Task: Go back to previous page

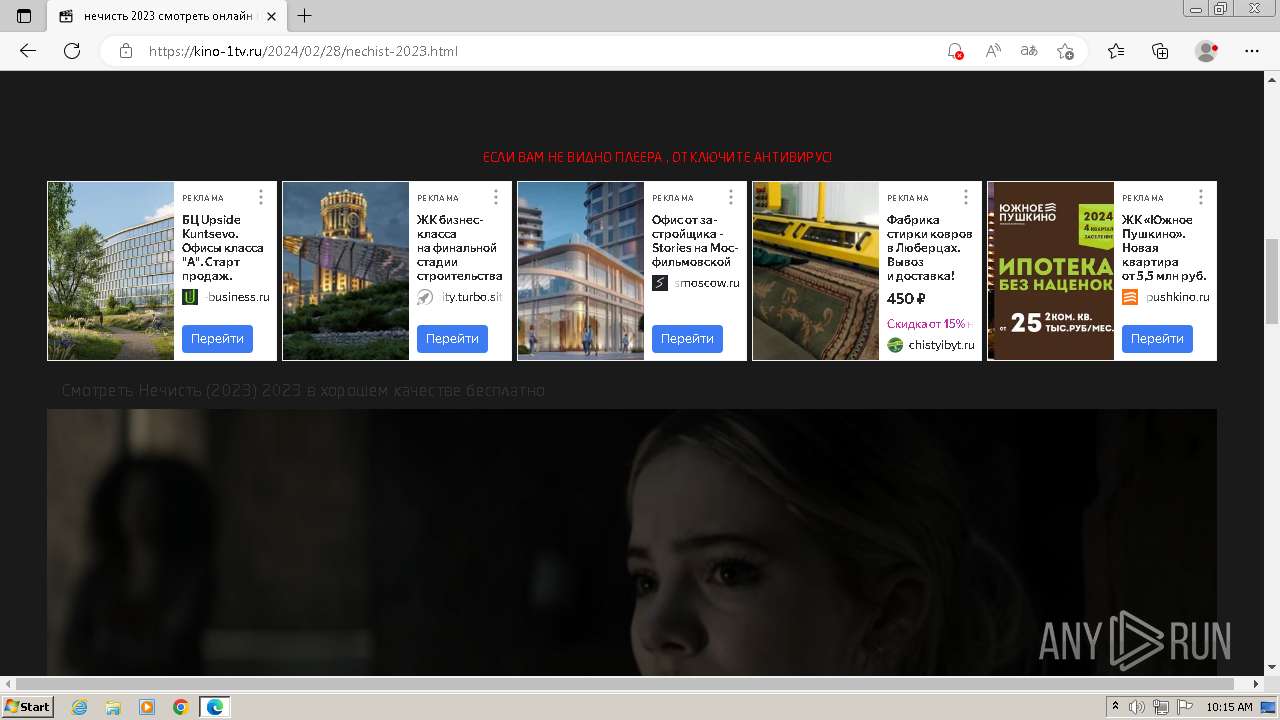Action: click(x=28, y=51)
